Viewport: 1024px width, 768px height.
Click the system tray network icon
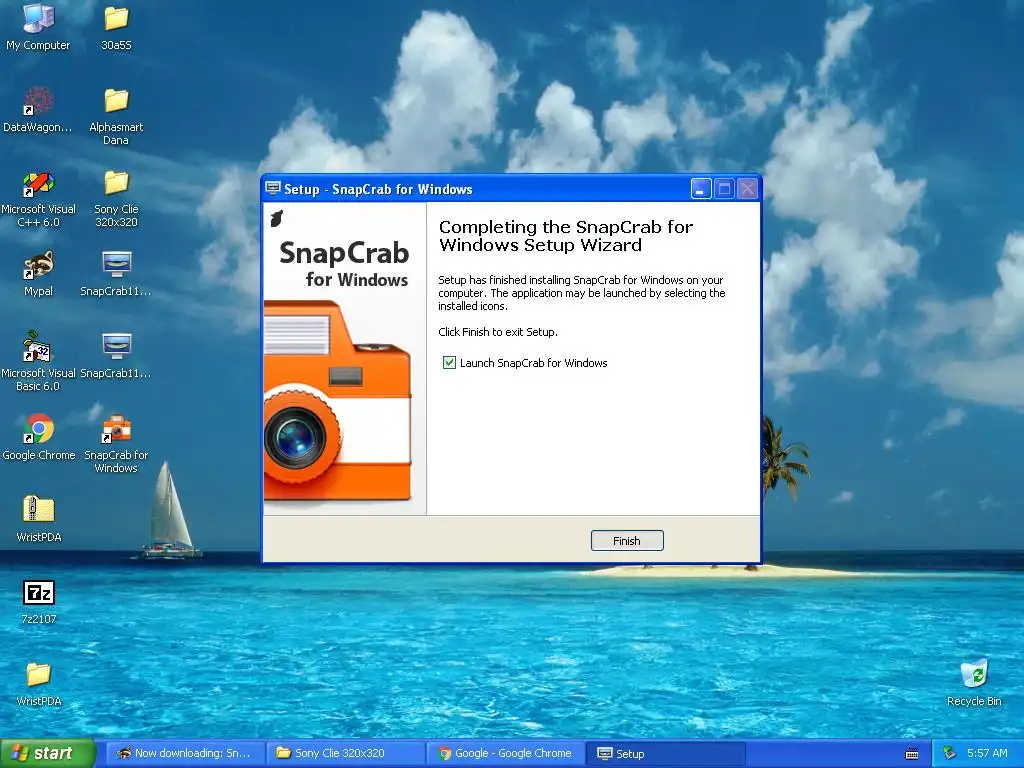(x=950, y=754)
